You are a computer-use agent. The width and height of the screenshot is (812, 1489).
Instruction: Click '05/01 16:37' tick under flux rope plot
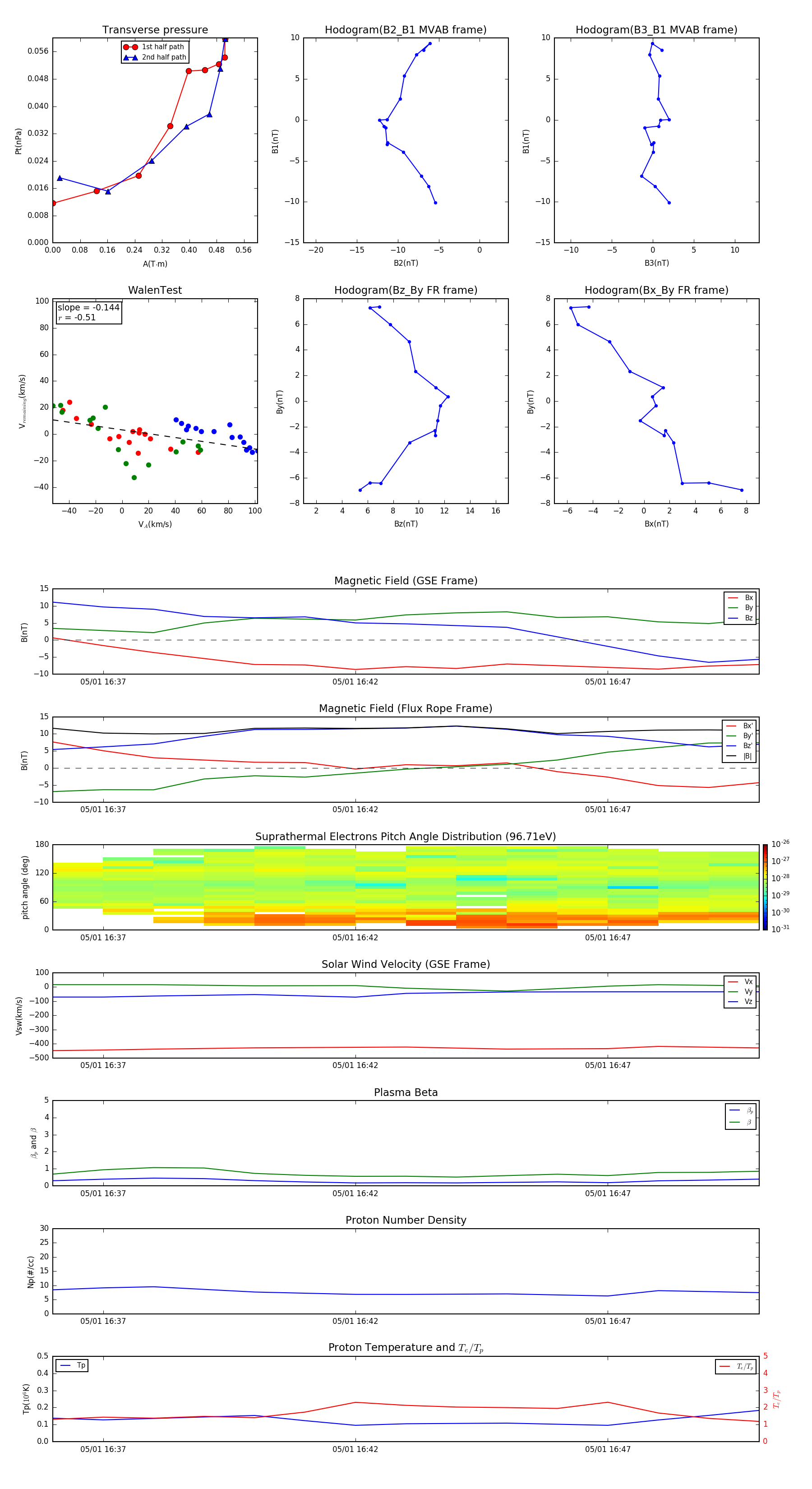point(103,810)
